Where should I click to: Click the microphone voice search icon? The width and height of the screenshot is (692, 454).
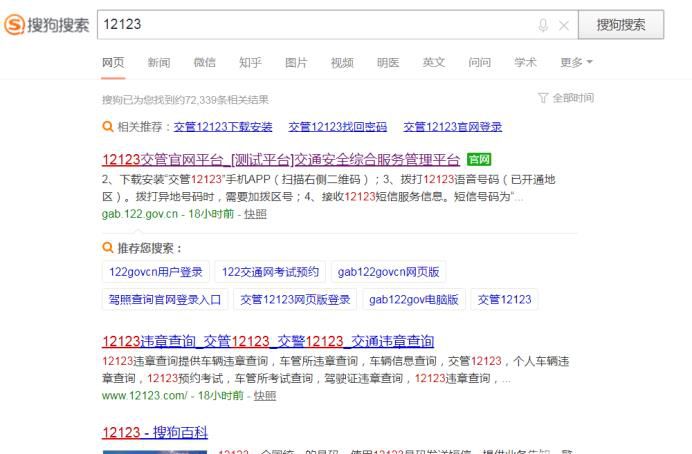(543, 26)
